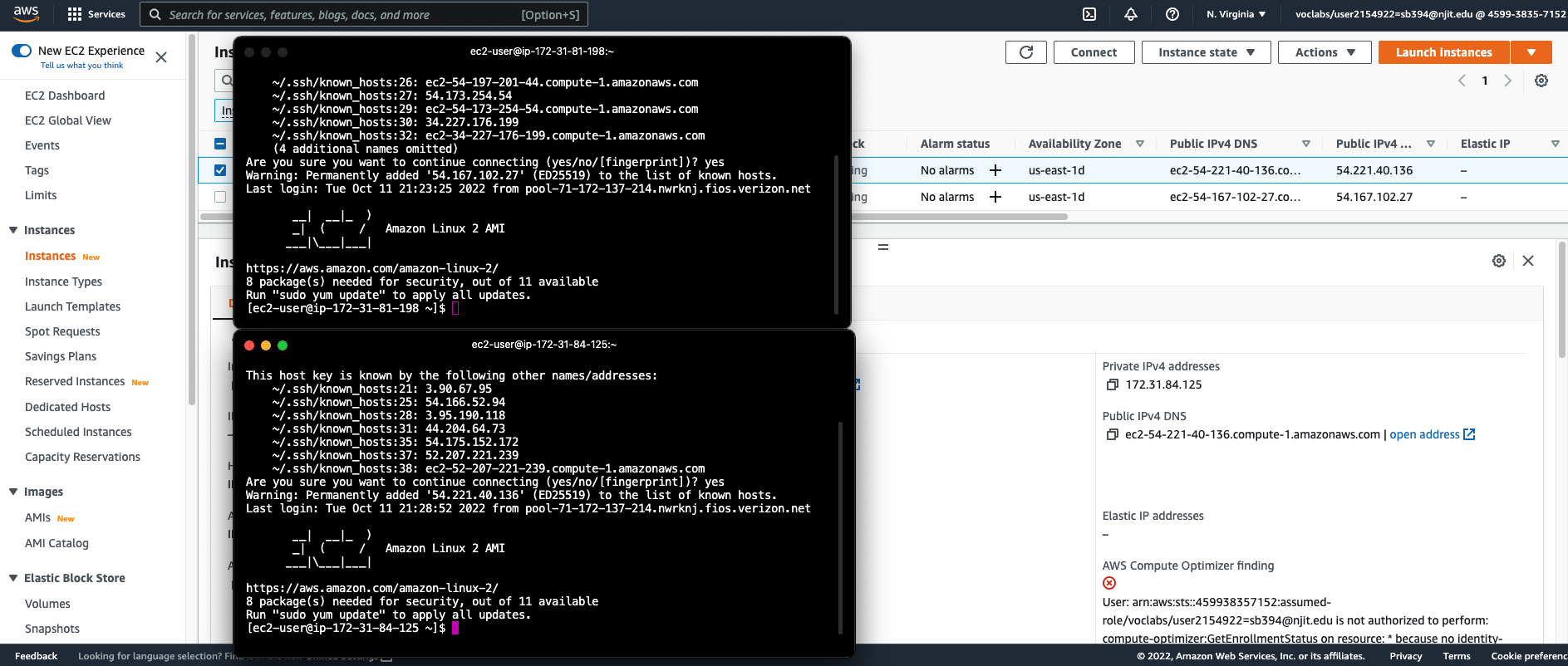Copy the Public IPv4 DNS value
This screenshot has height=666, width=1568.
click(1113, 434)
